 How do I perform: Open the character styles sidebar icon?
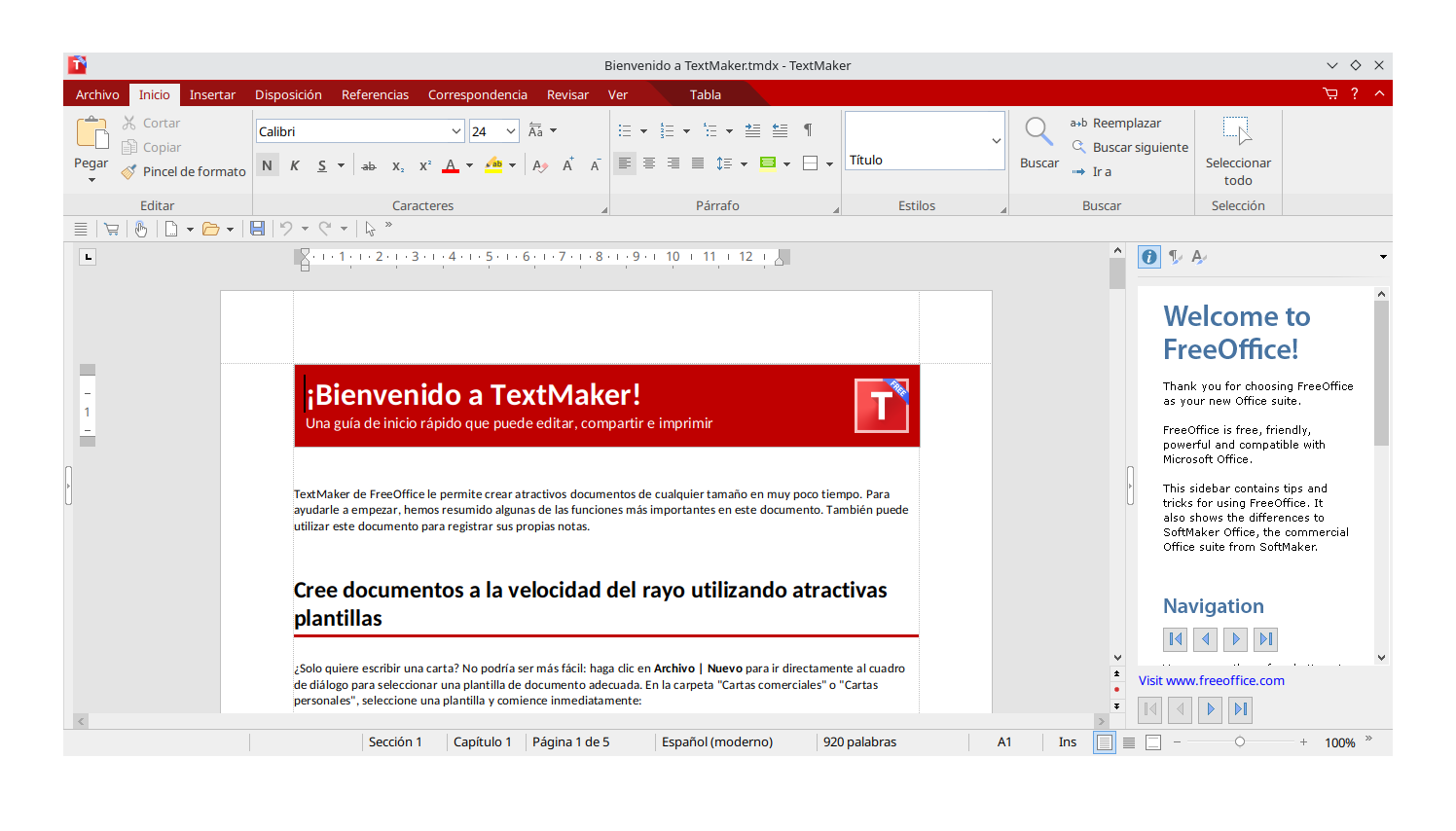coord(1199,257)
